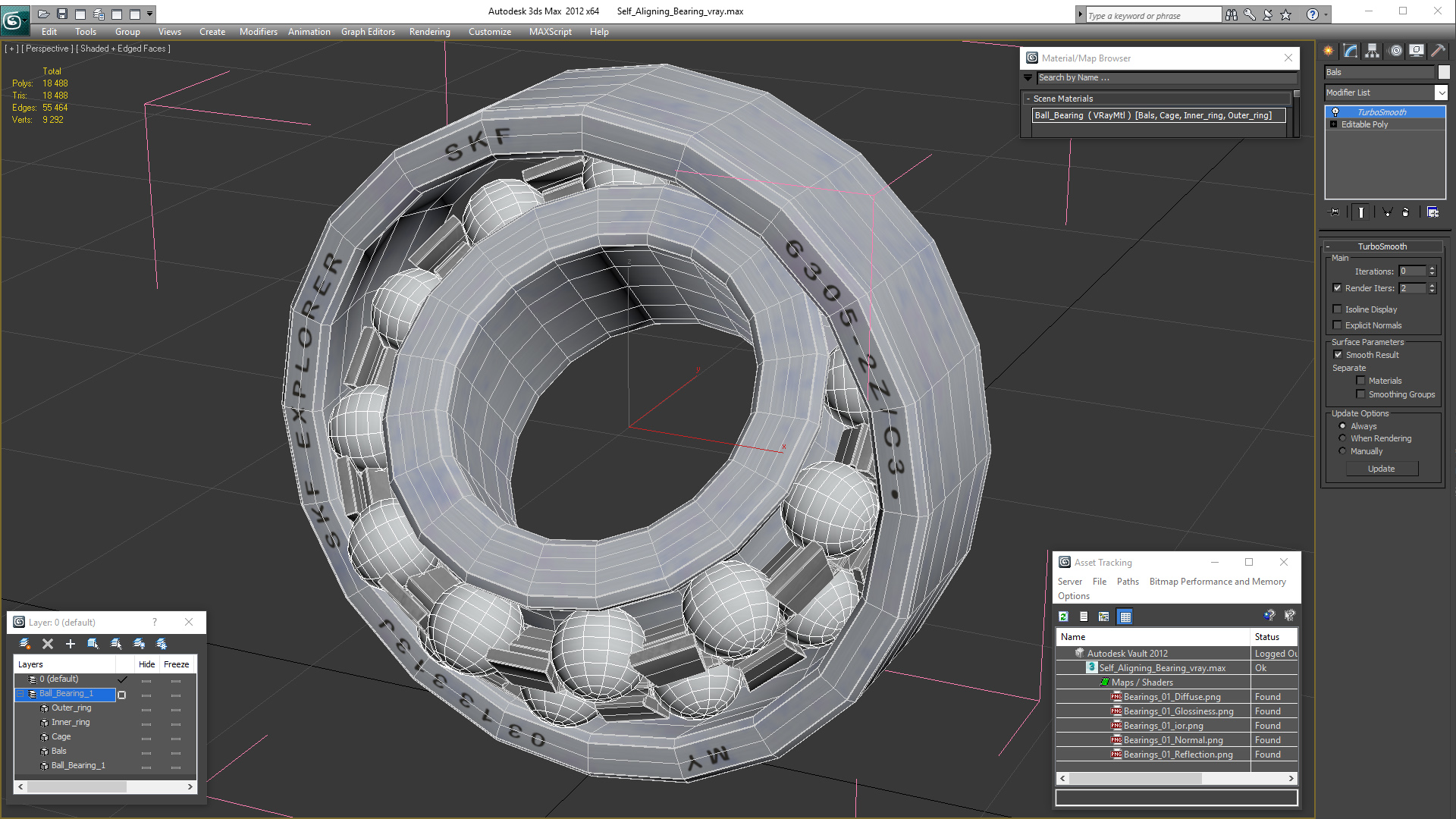1456x819 pixels.
Task: Collapse the Scene Materials group
Action: 1028,99
